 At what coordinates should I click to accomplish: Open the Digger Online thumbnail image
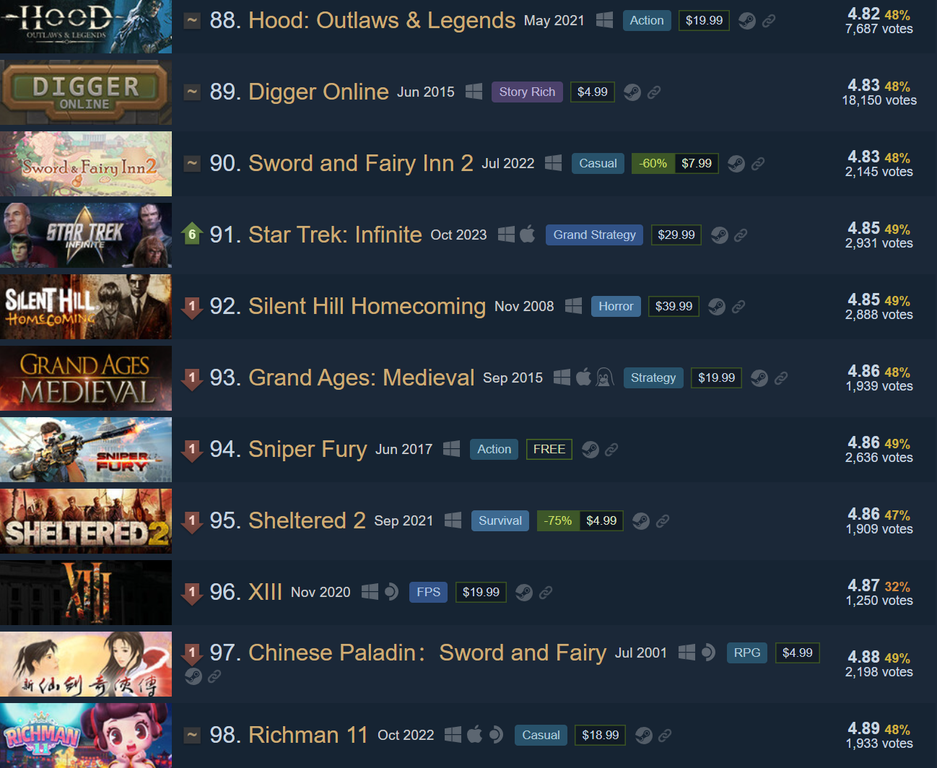(86, 92)
